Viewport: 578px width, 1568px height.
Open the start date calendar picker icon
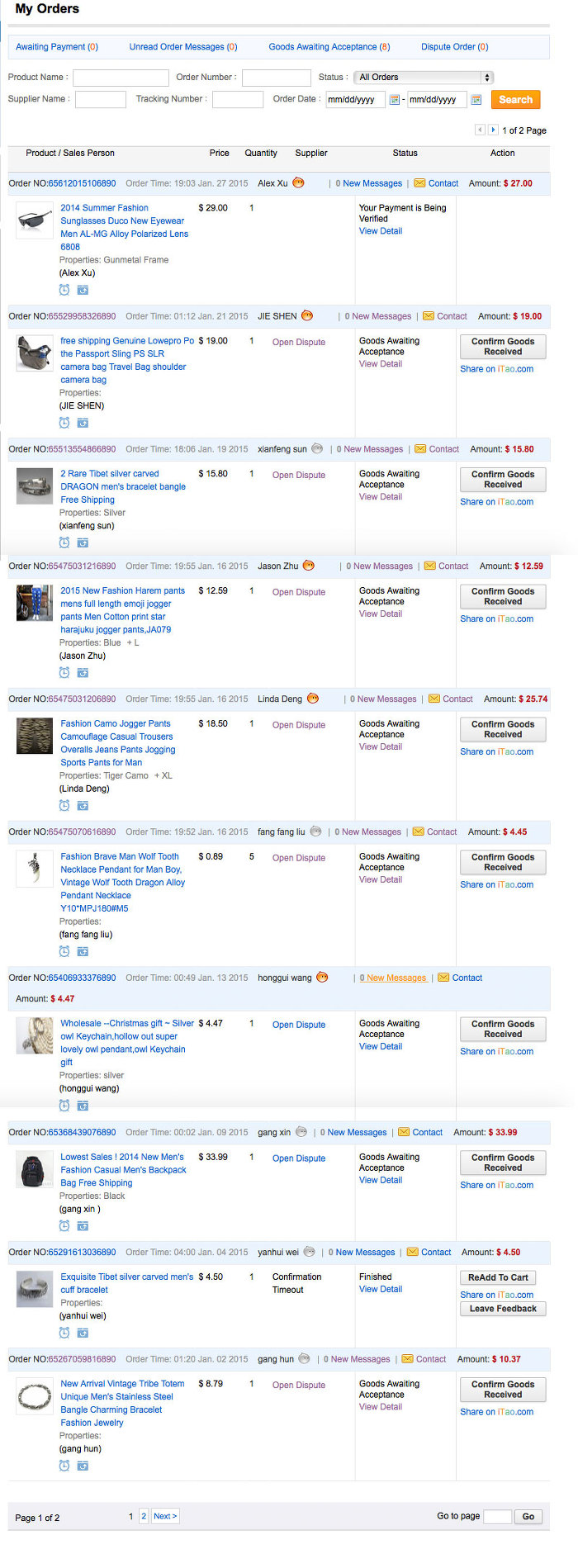(395, 100)
